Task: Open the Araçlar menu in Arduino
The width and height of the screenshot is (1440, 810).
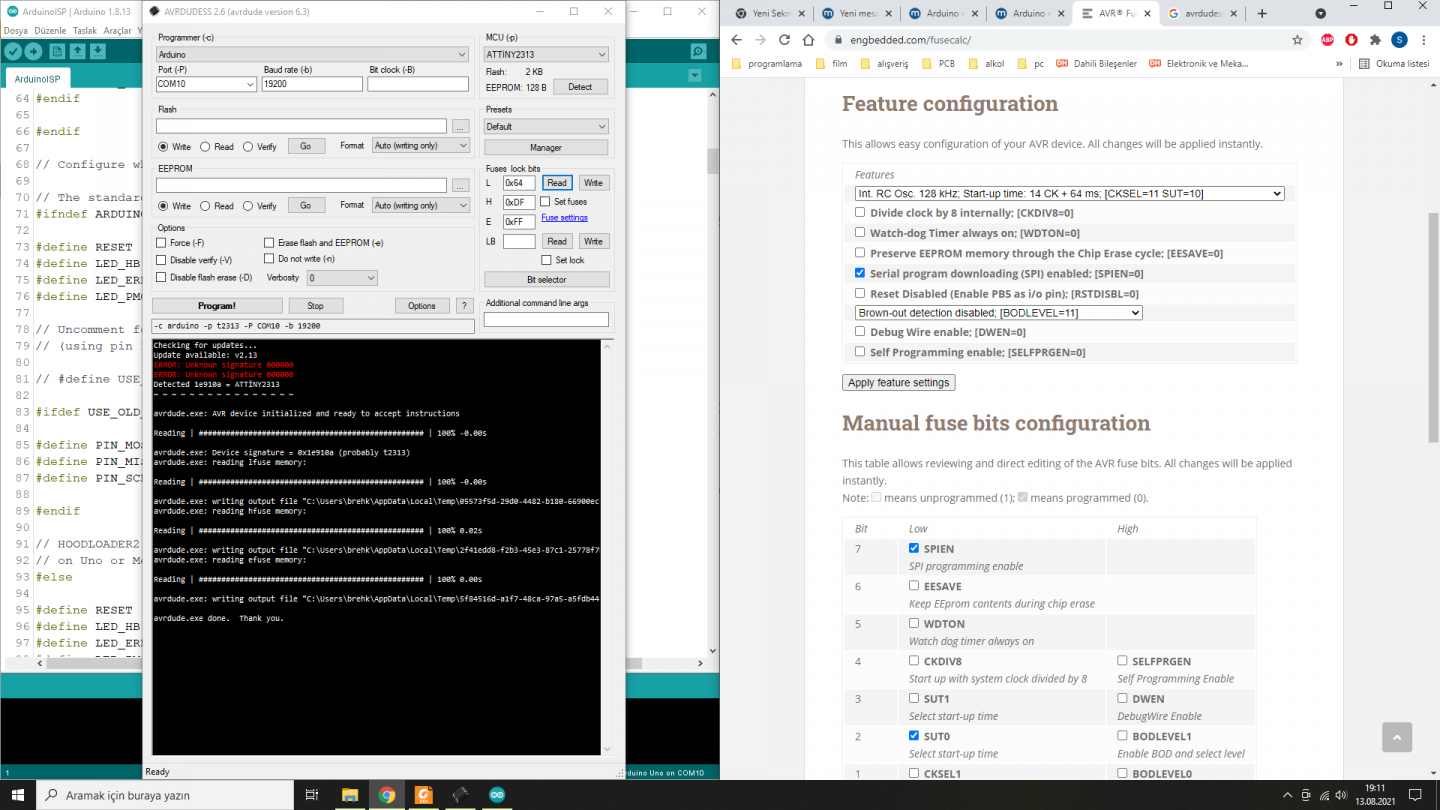Action: 117,31
